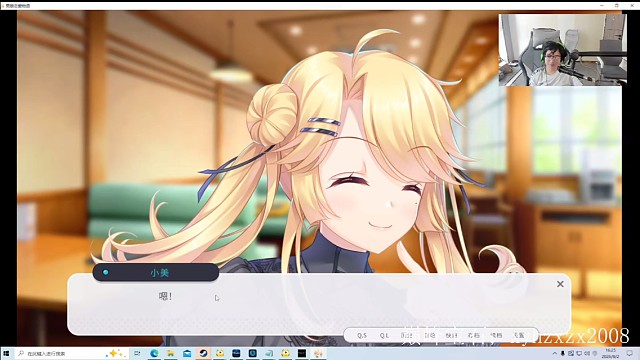Click the 小美 speaker name plate
This screenshot has width=640, height=360.
point(156,272)
